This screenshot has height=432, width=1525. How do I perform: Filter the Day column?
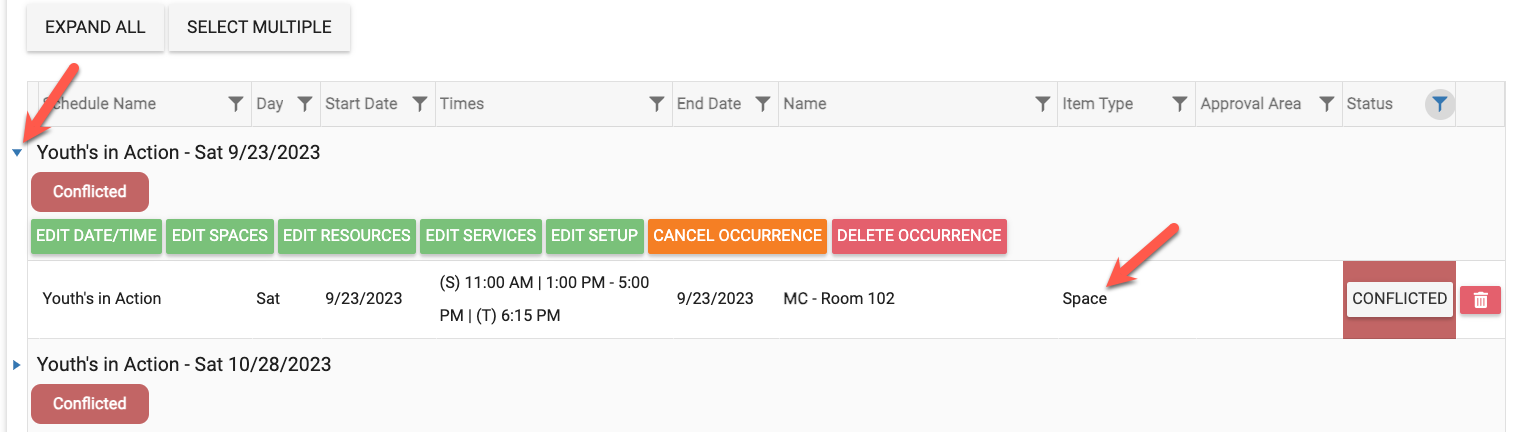pyautogui.click(x=305, y=104)
